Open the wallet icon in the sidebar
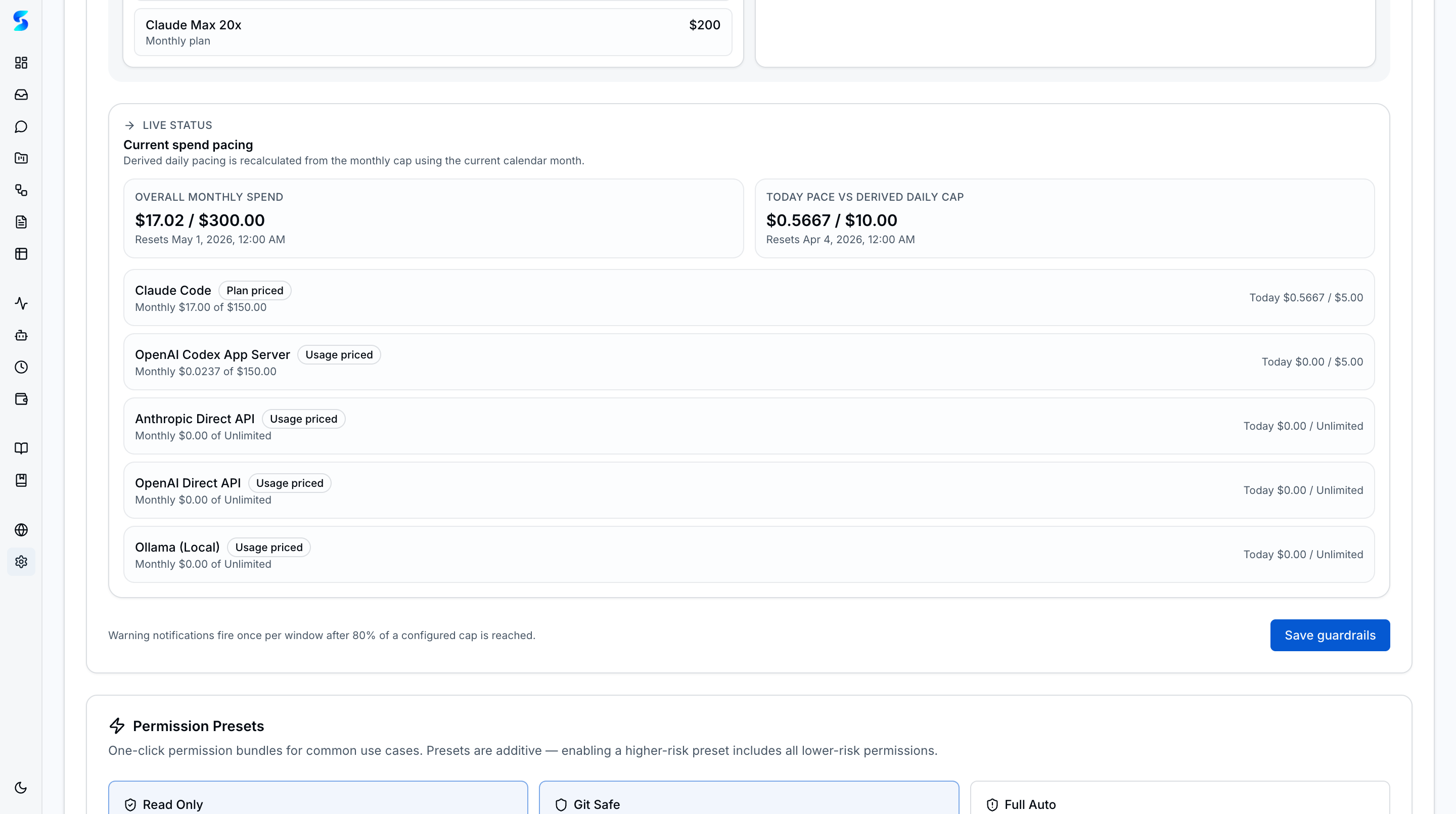This screenshot has width=1456, height=814. (21, 399)
